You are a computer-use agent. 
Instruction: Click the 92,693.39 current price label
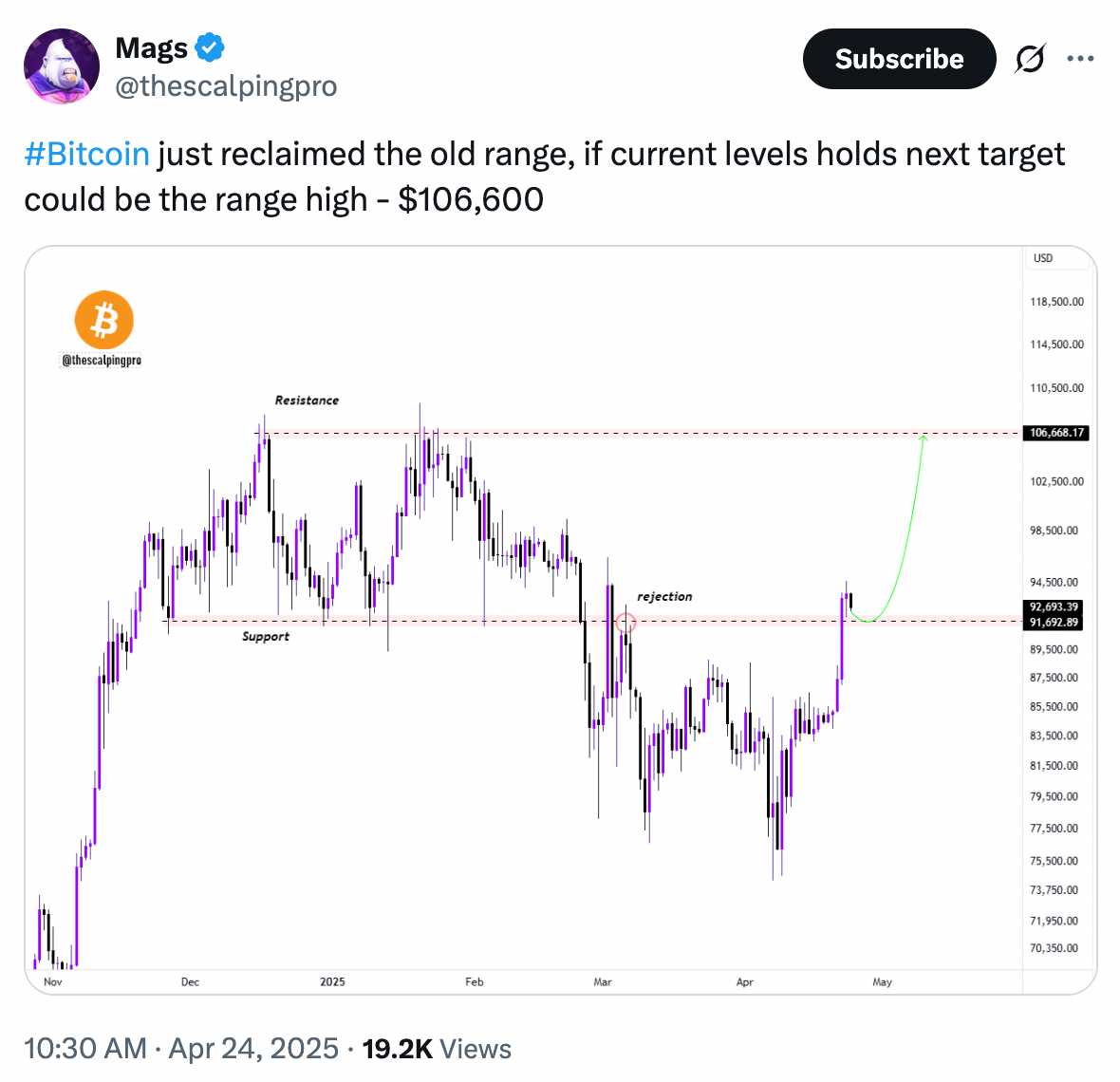click(x=1054, y=607)
